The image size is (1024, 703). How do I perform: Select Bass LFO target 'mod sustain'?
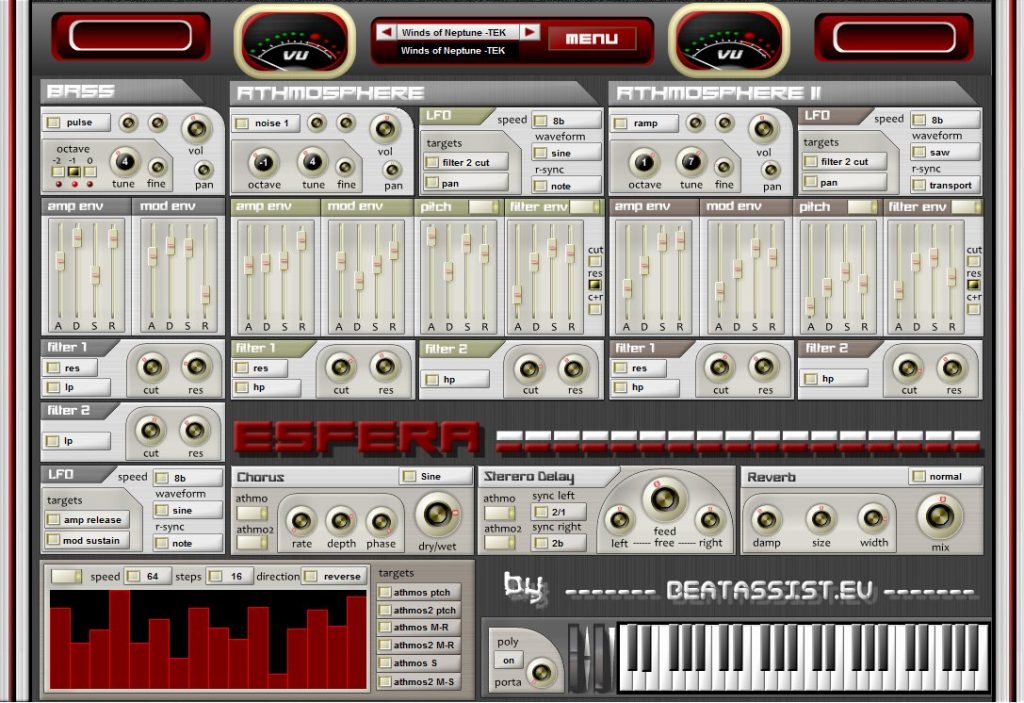pyautogui.click(x=87, y=540)
